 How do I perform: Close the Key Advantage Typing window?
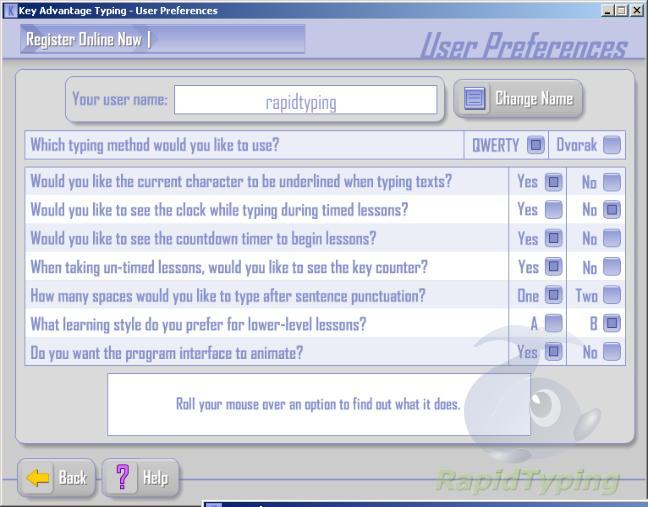[x=637, y=10]
